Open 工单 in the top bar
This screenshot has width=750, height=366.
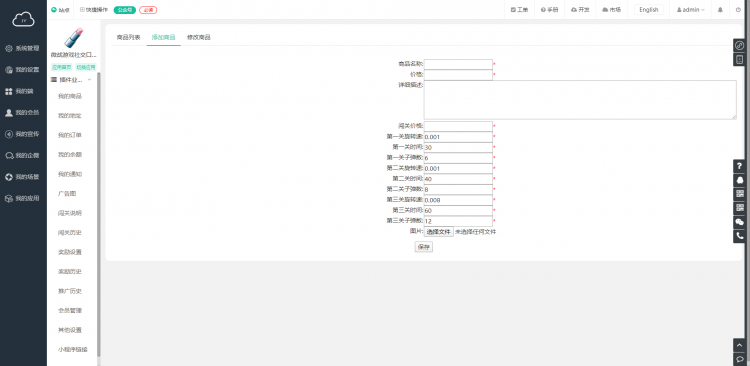[x=519, y=10]
